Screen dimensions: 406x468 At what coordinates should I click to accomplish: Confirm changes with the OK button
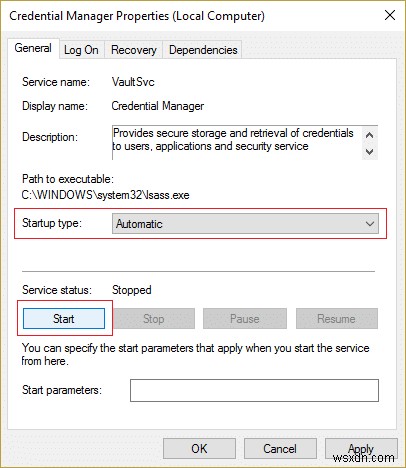click(x=199, y=449)
